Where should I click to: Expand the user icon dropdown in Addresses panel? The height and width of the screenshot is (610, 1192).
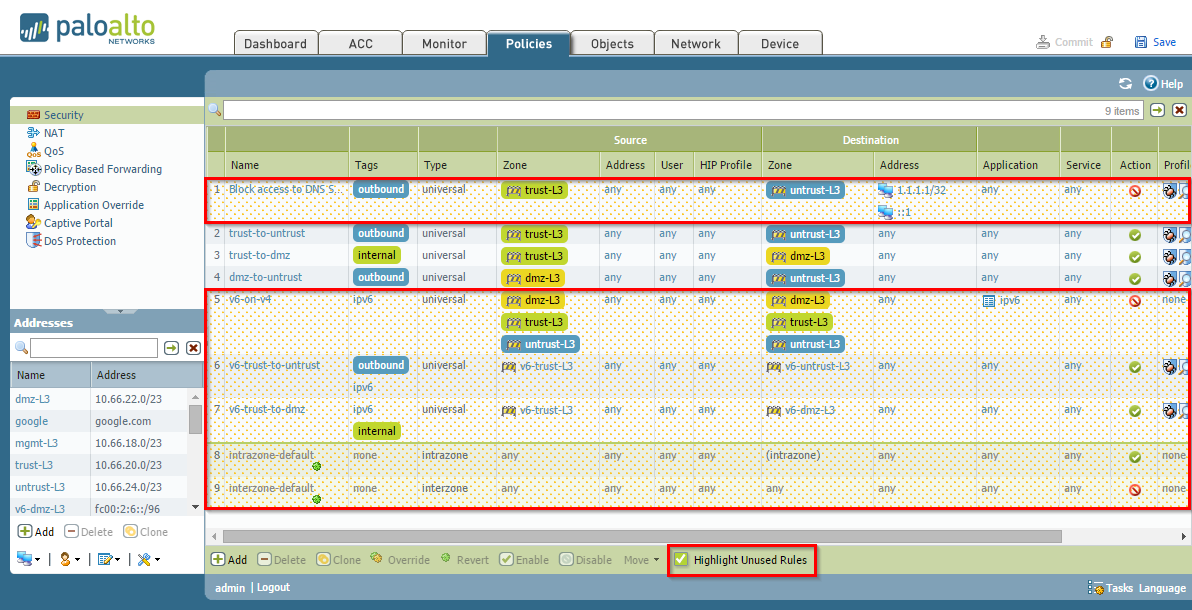[x=69, y=559]
